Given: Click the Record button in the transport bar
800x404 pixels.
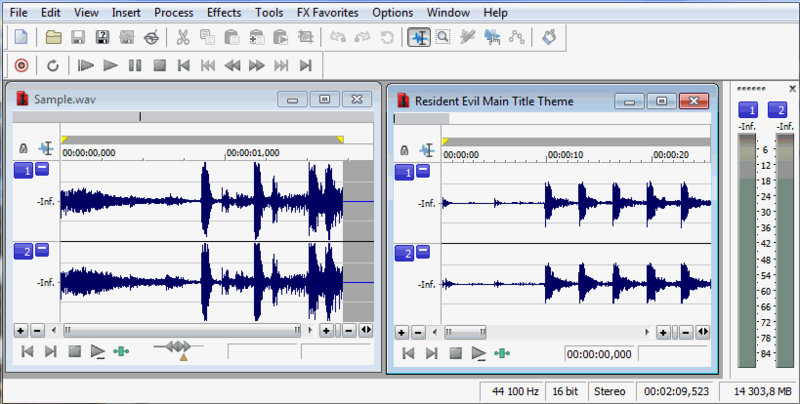Looking at the screenshot, I should click(19, 66).
